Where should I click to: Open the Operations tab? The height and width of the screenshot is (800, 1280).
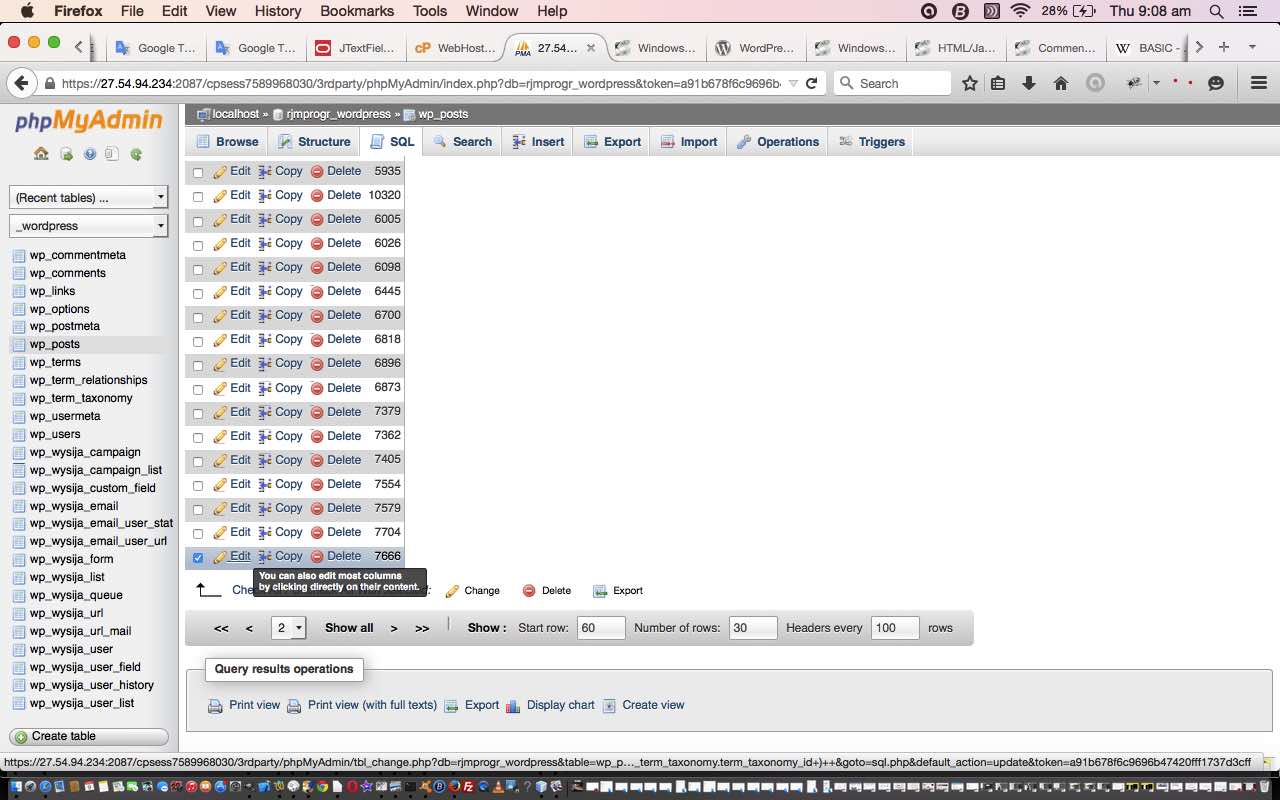pos(778,142)
